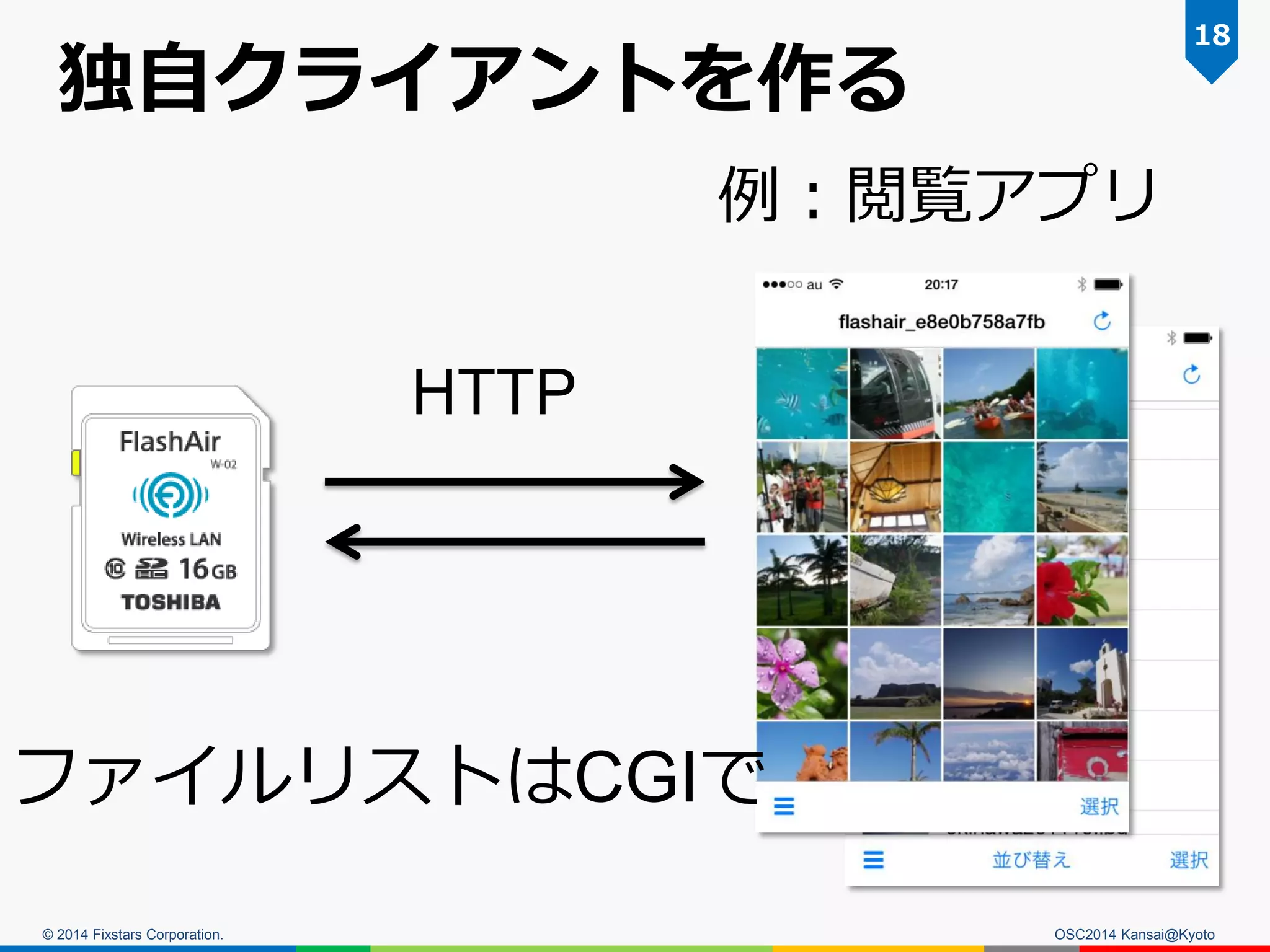Tap the battery icon in front phone

pos(1108,284)
